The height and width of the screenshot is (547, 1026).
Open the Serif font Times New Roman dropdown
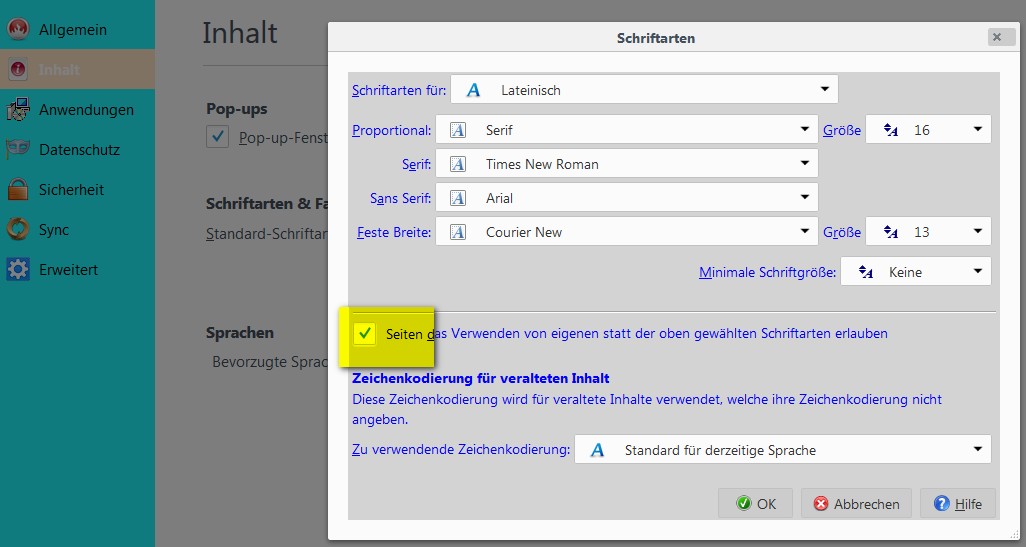point(627,164)
